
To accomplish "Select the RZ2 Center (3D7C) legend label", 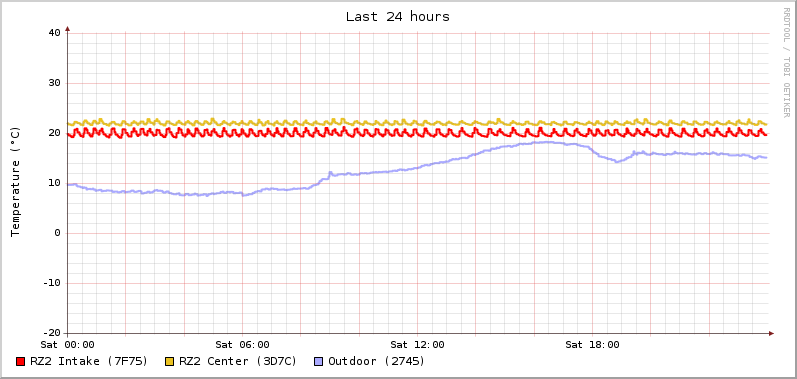I will click(238, 361).
